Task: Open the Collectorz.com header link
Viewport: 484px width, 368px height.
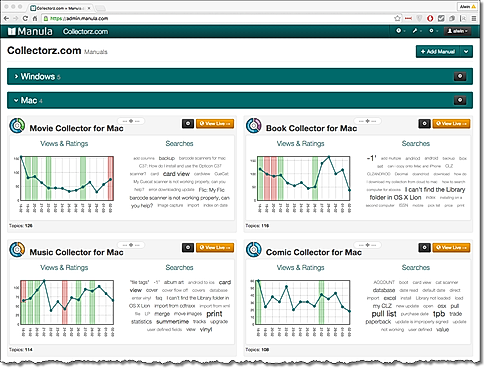Action: pos(85,32)
